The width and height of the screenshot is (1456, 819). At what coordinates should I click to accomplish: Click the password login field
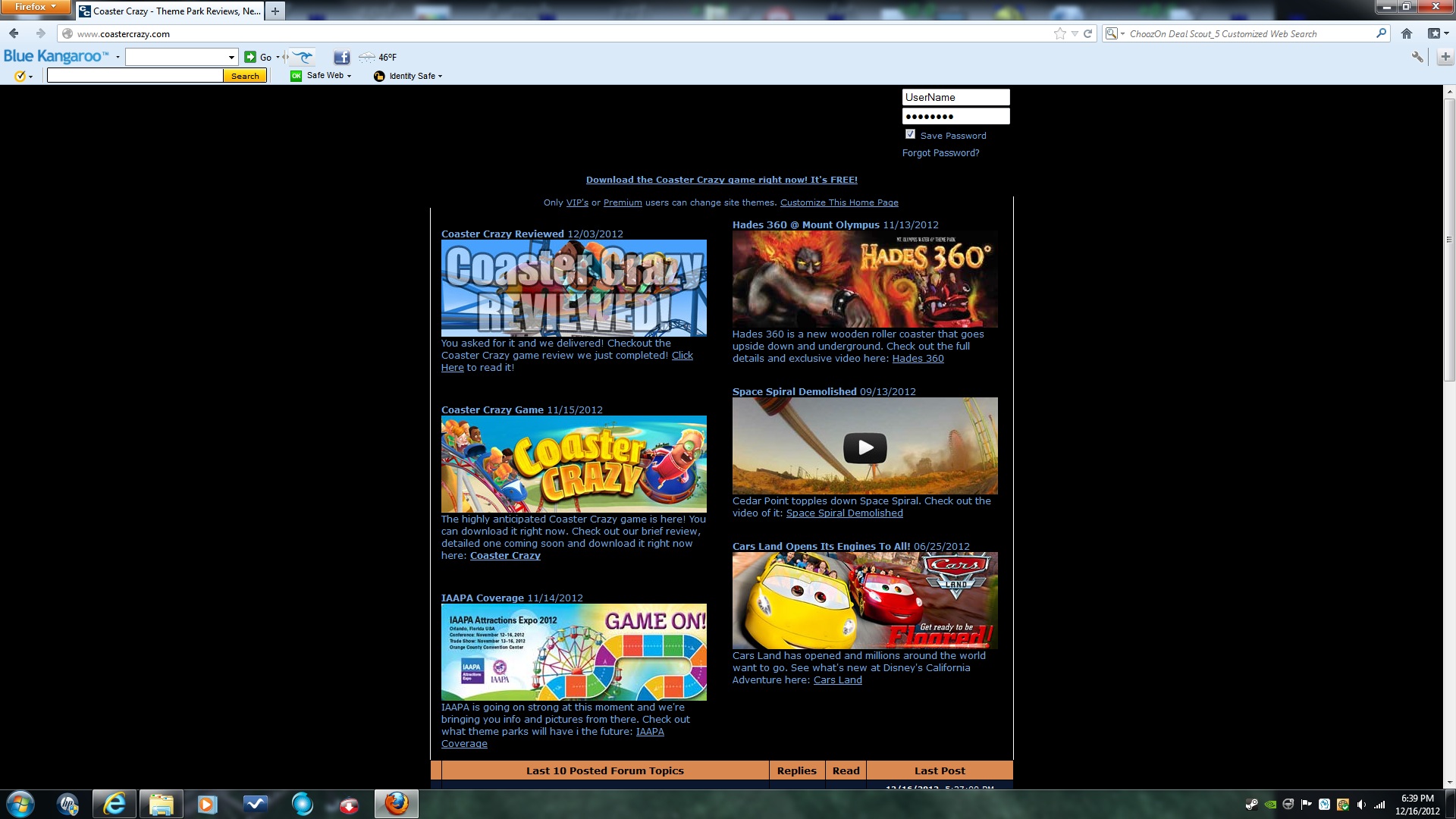[x=955, y=116]
